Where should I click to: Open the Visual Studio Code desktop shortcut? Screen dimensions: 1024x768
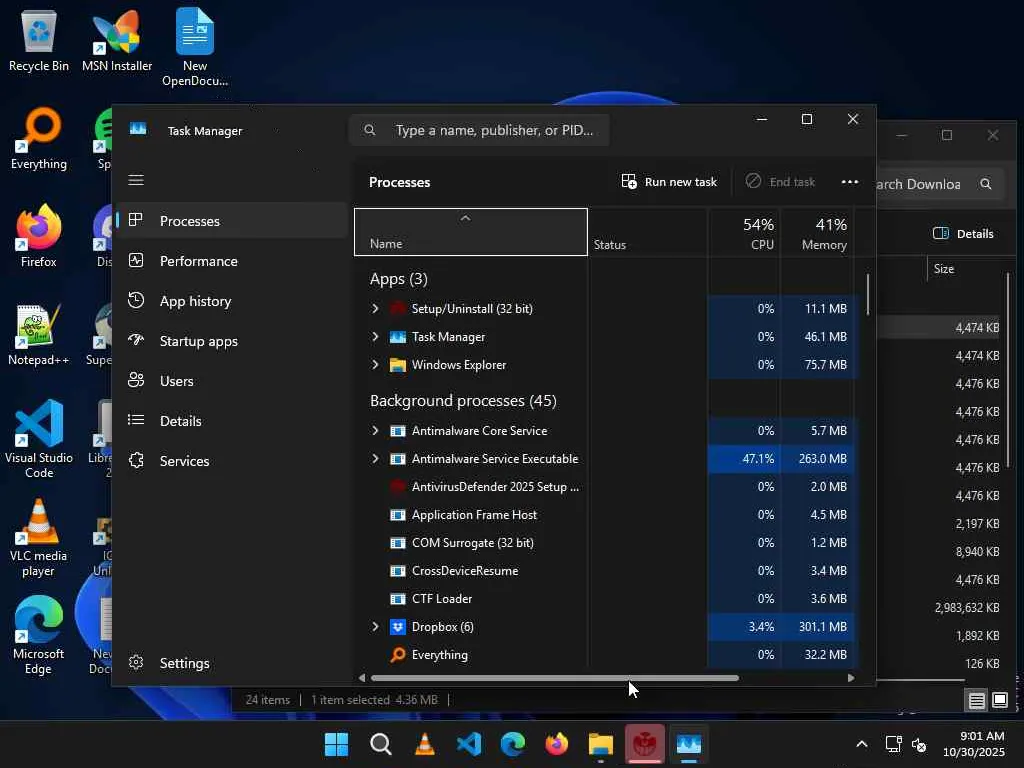[39, 439]
